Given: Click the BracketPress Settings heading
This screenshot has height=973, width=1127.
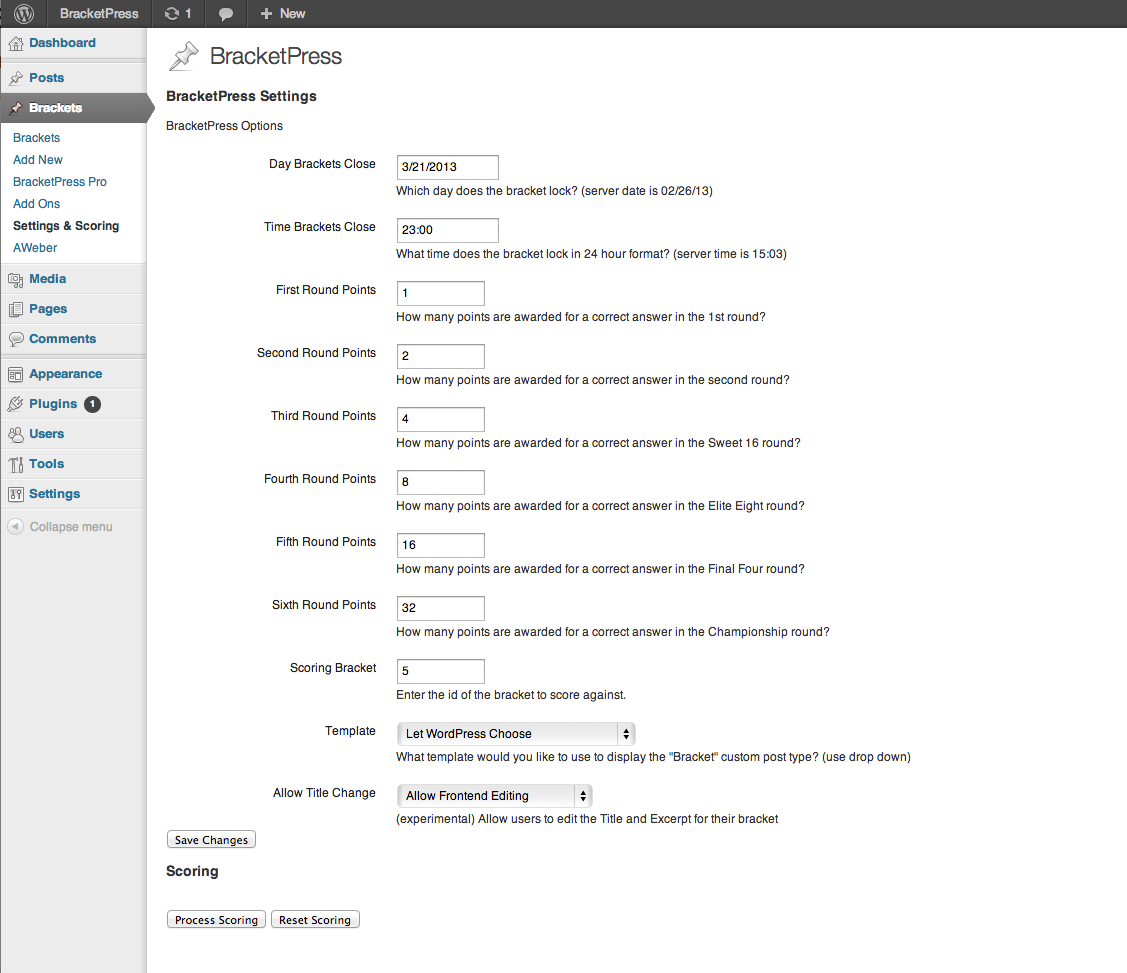Looking at the screenshot, I should tap(242, 96).
